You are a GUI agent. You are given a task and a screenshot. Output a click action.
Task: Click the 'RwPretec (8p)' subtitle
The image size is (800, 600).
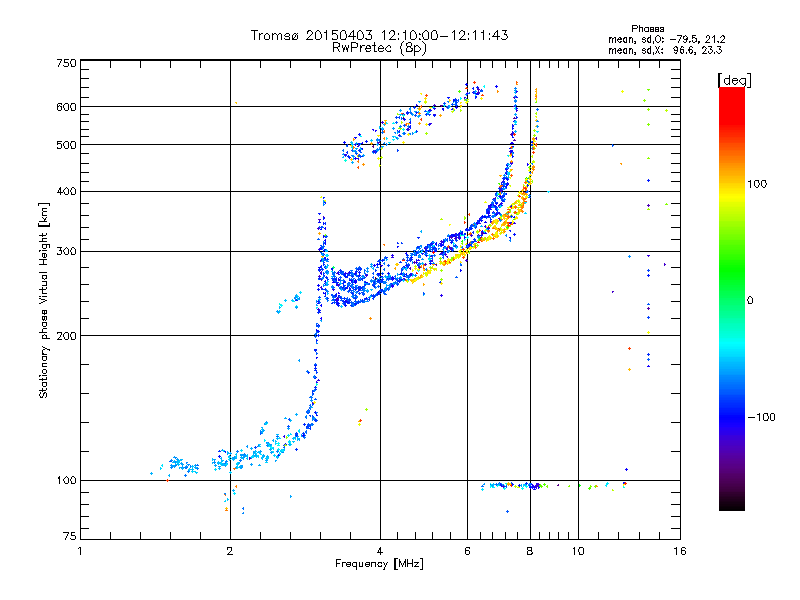pos(379,48)
